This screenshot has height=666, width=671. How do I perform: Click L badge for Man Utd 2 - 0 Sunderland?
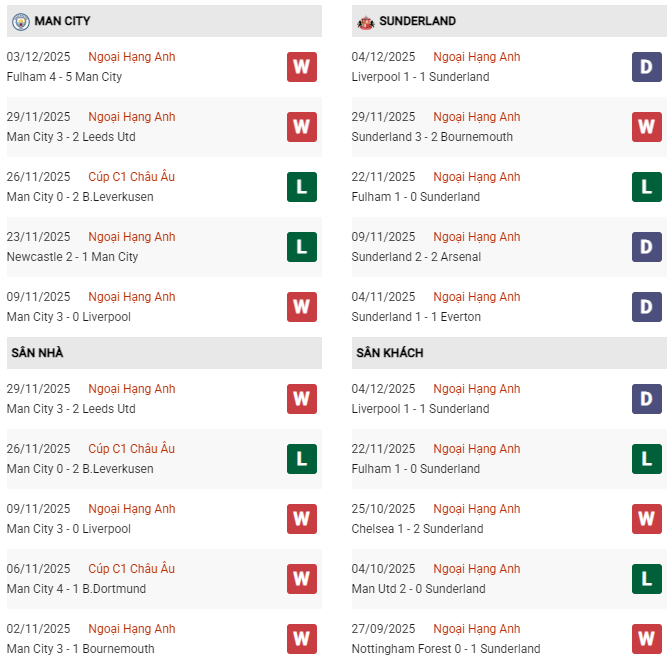pyautogui.click(x=646, y=579)
